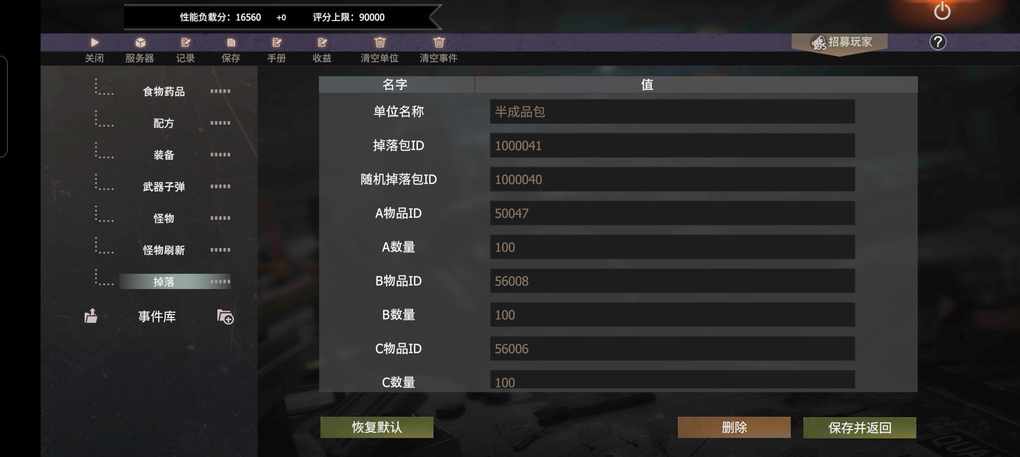Image resolution: width=1020 pixels, height=457 pixels.
Task: Open the question mark help icon
Action: pos(937,42)
